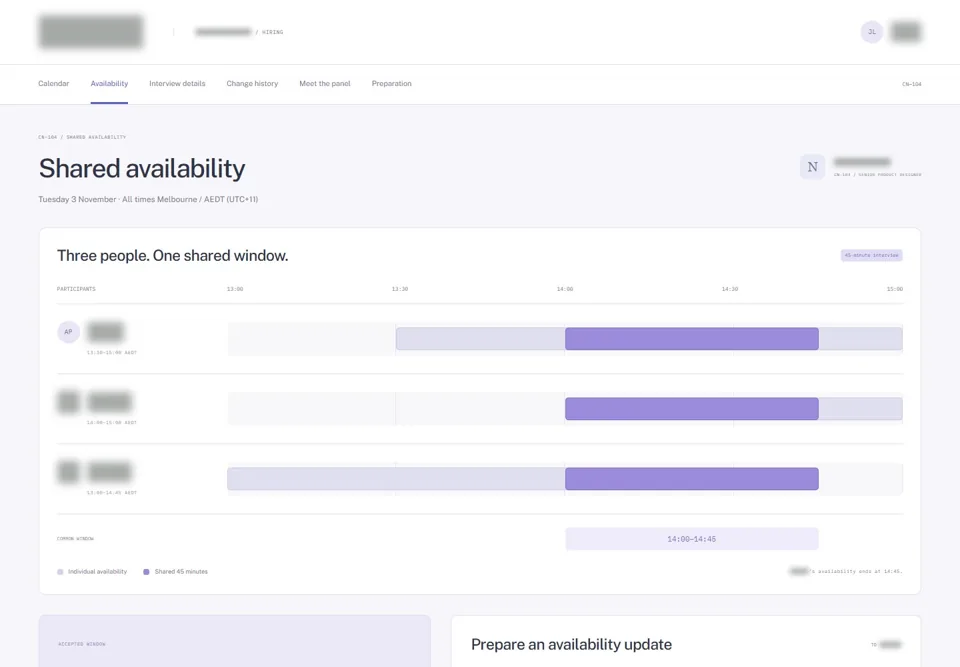
Task: Click the 15:00 time header
Action: [x=894, y=289]
